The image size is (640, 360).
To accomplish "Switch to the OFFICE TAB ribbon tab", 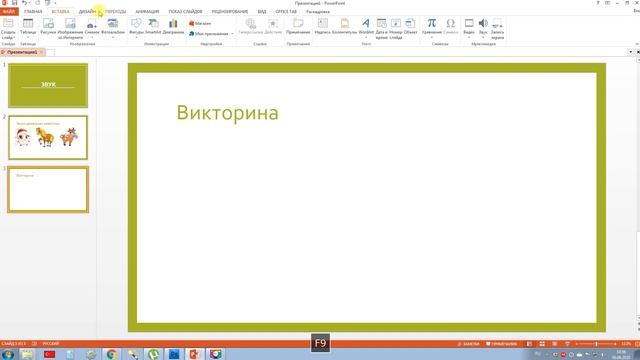I will pos(286,11).
